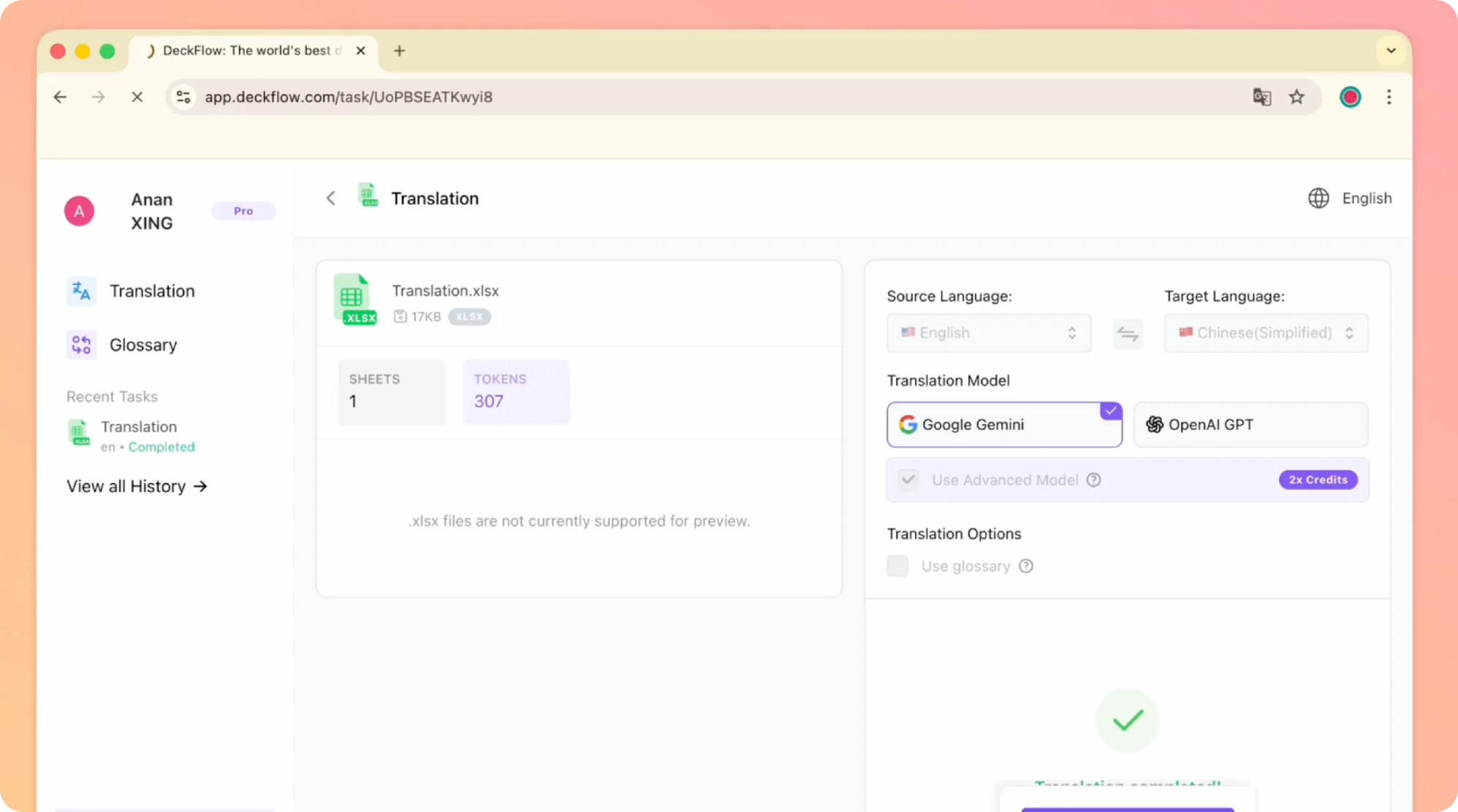This screenshot has width=1458, height=812.
Task: Click the Completed status text
Action: 162,447
